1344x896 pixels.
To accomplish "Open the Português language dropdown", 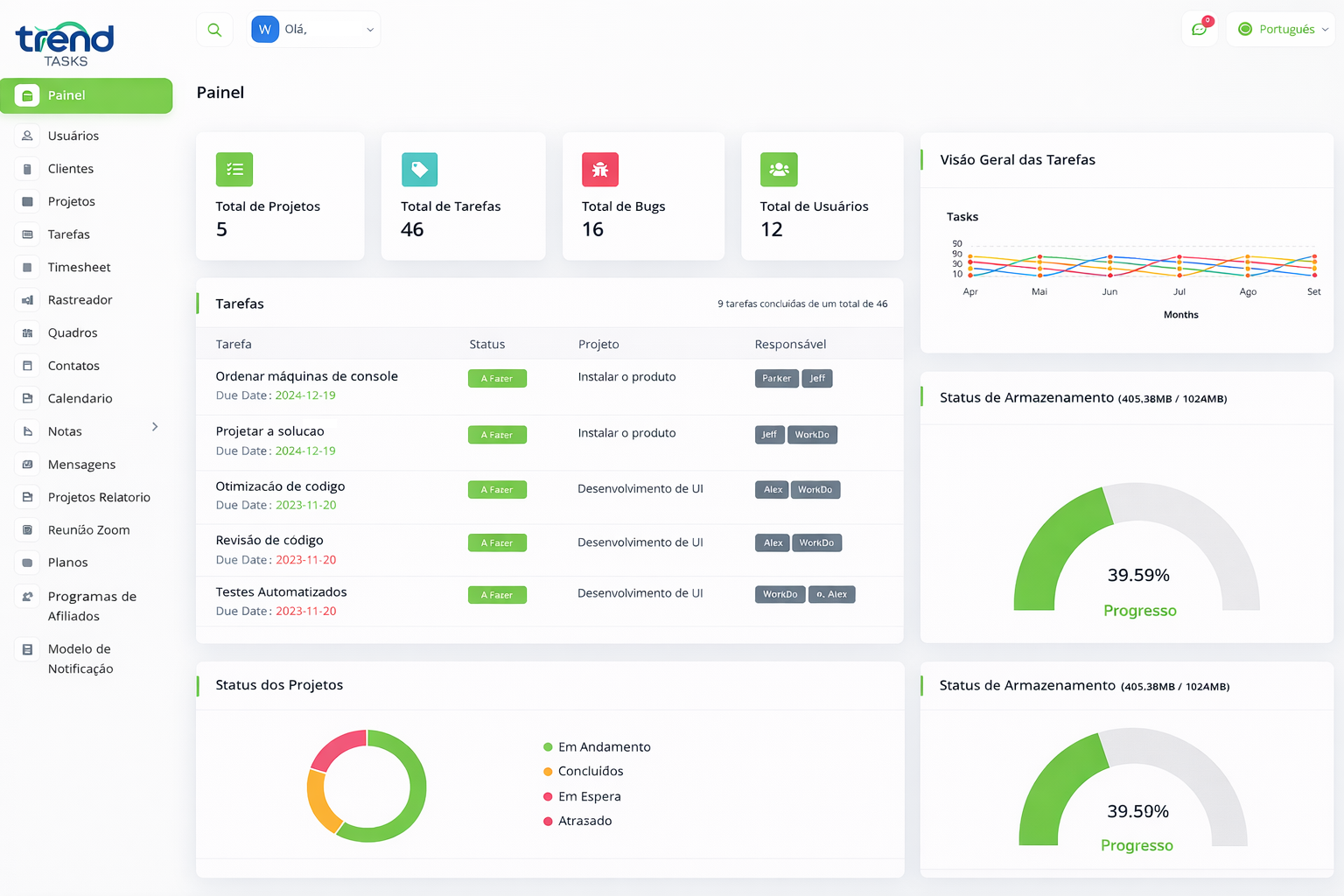I will point(1280,30).
